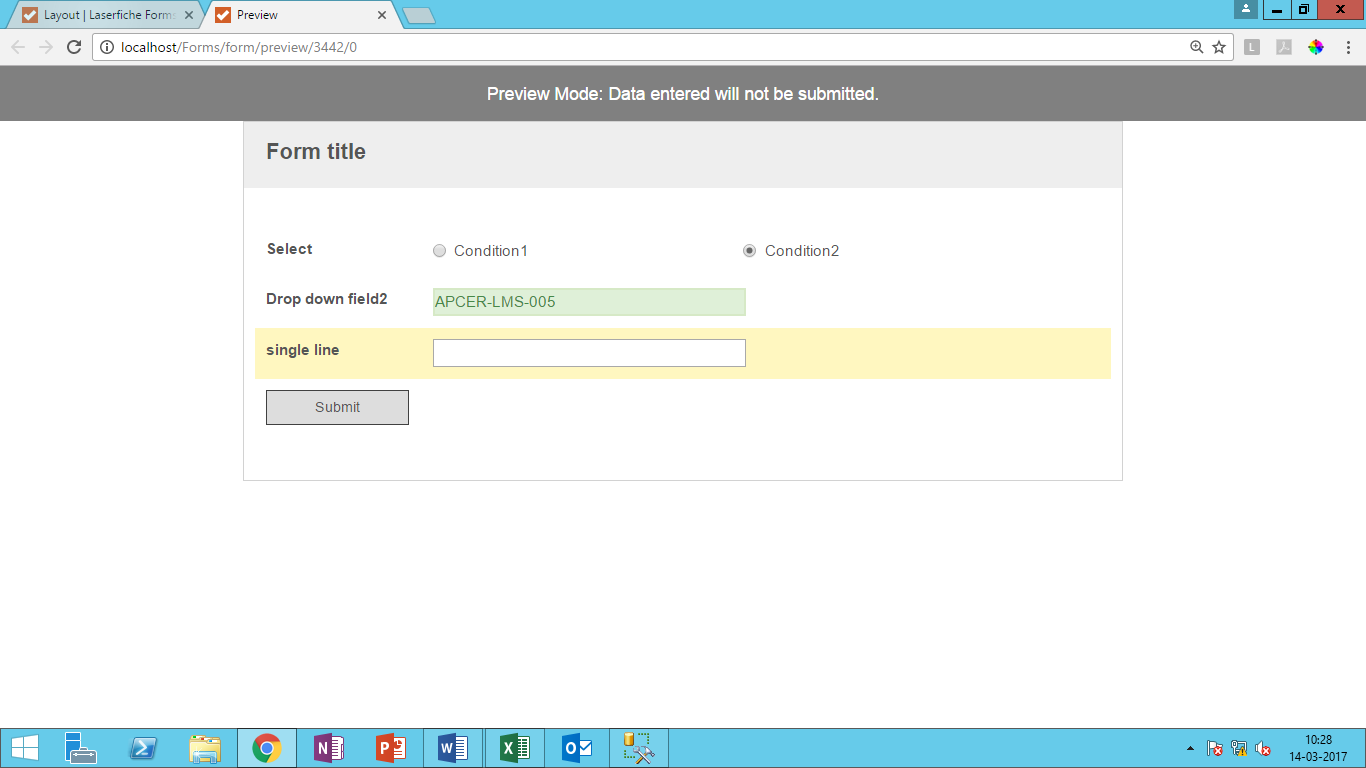The image size is (1366, 768).
Task: Open the database tools icon in the taskbar
Action: (639, 748)
